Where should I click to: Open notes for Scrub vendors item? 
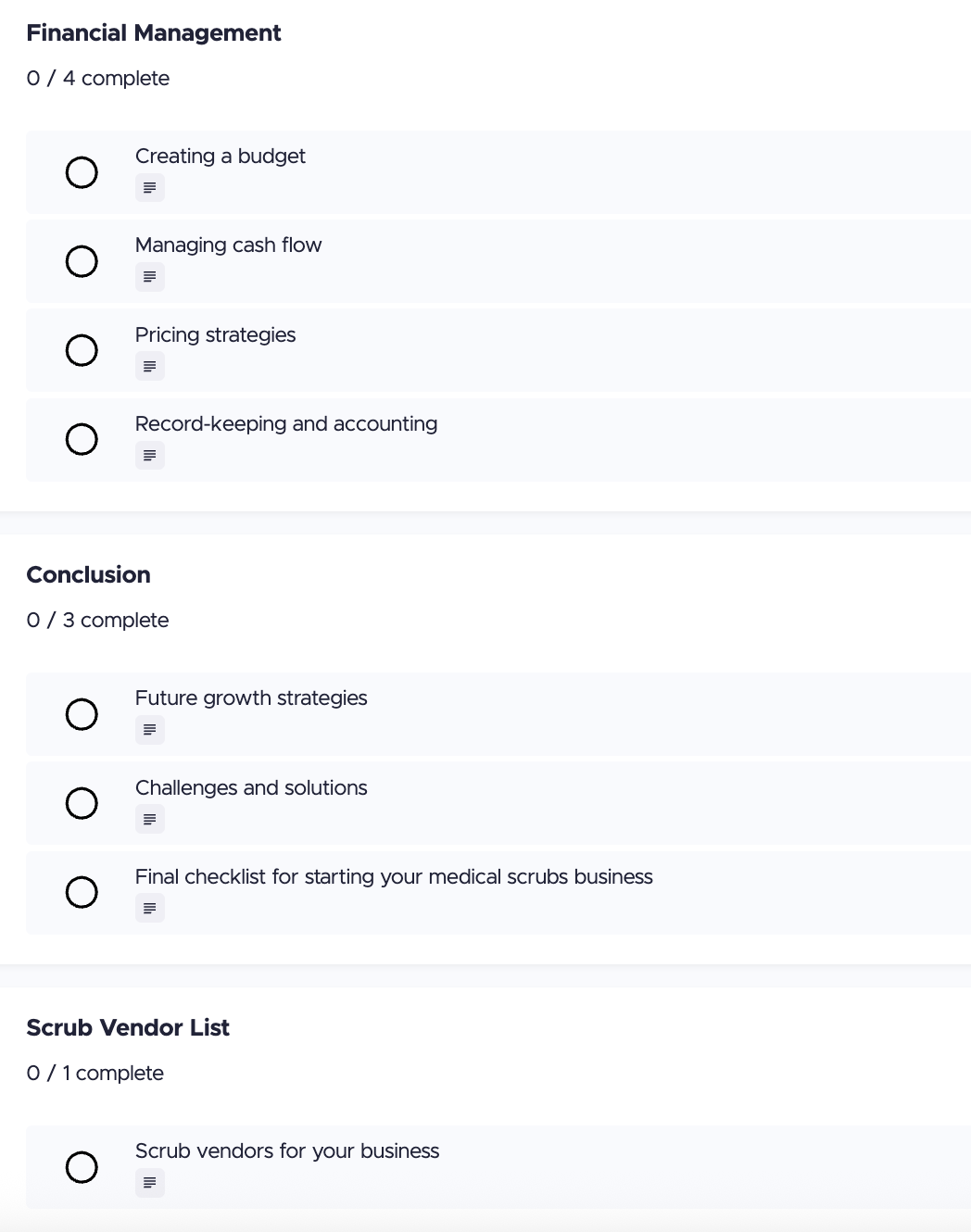149,1182
